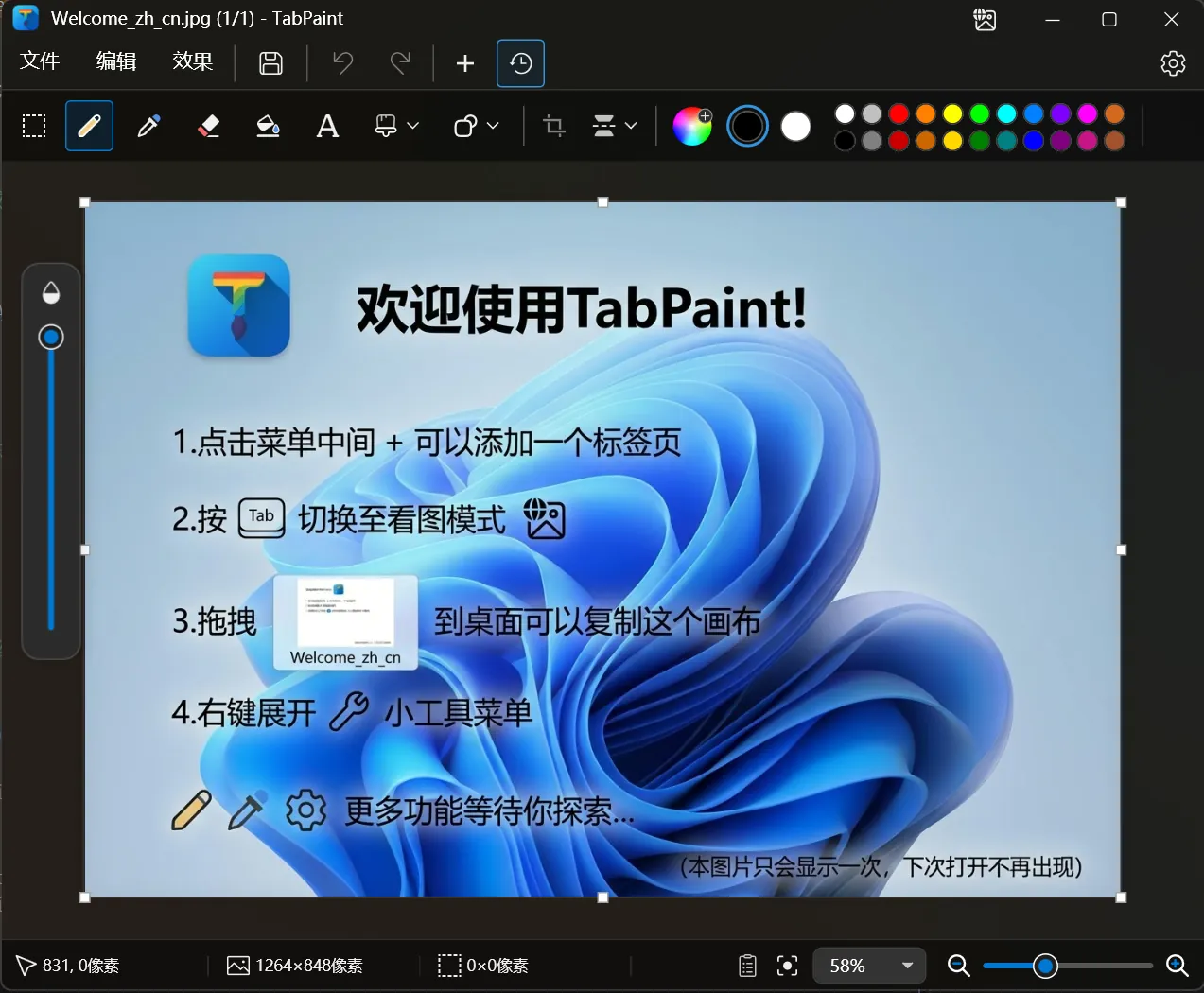Screen dimensions: 1204x993
Task: Open the custom color picker wheel
Action: 692,125
